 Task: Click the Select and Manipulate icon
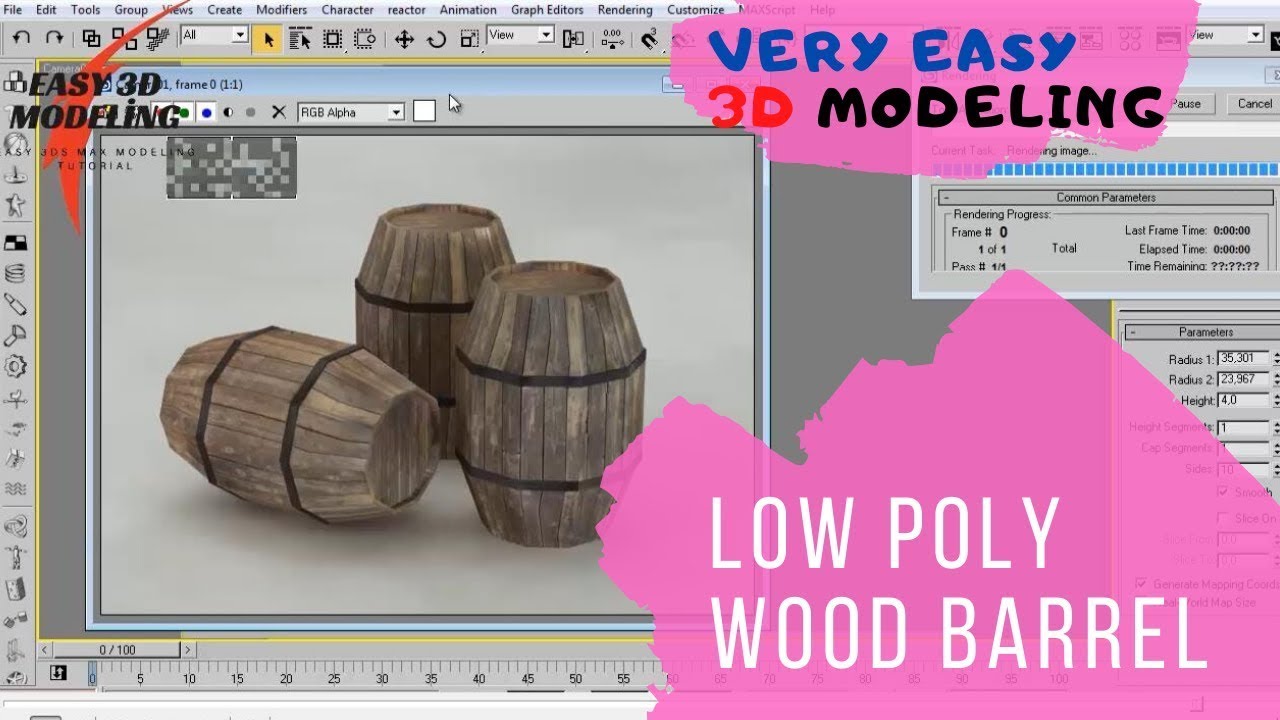click(x=612, y=39)
